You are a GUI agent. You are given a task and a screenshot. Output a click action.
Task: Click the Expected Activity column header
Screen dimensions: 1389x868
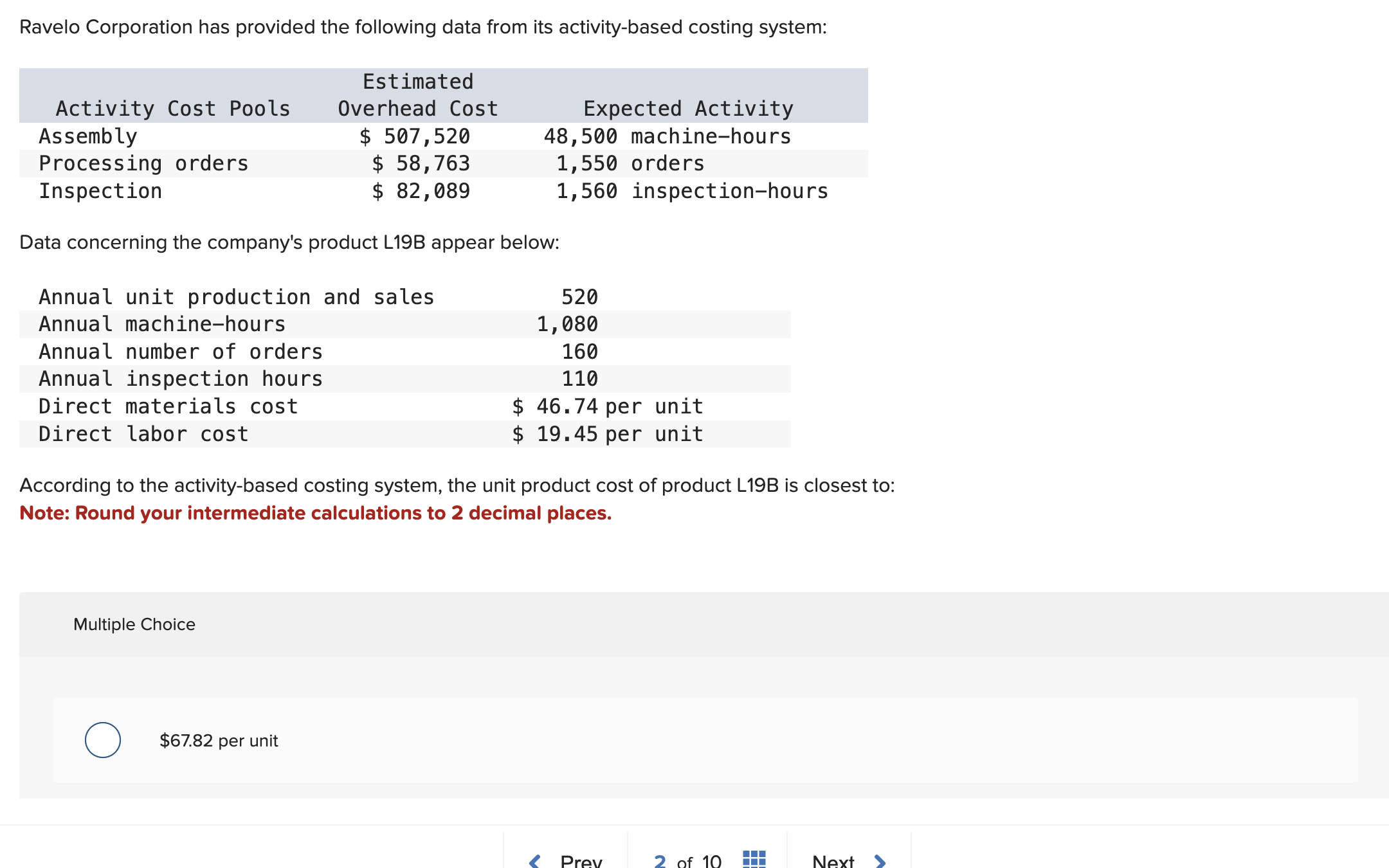688,109
